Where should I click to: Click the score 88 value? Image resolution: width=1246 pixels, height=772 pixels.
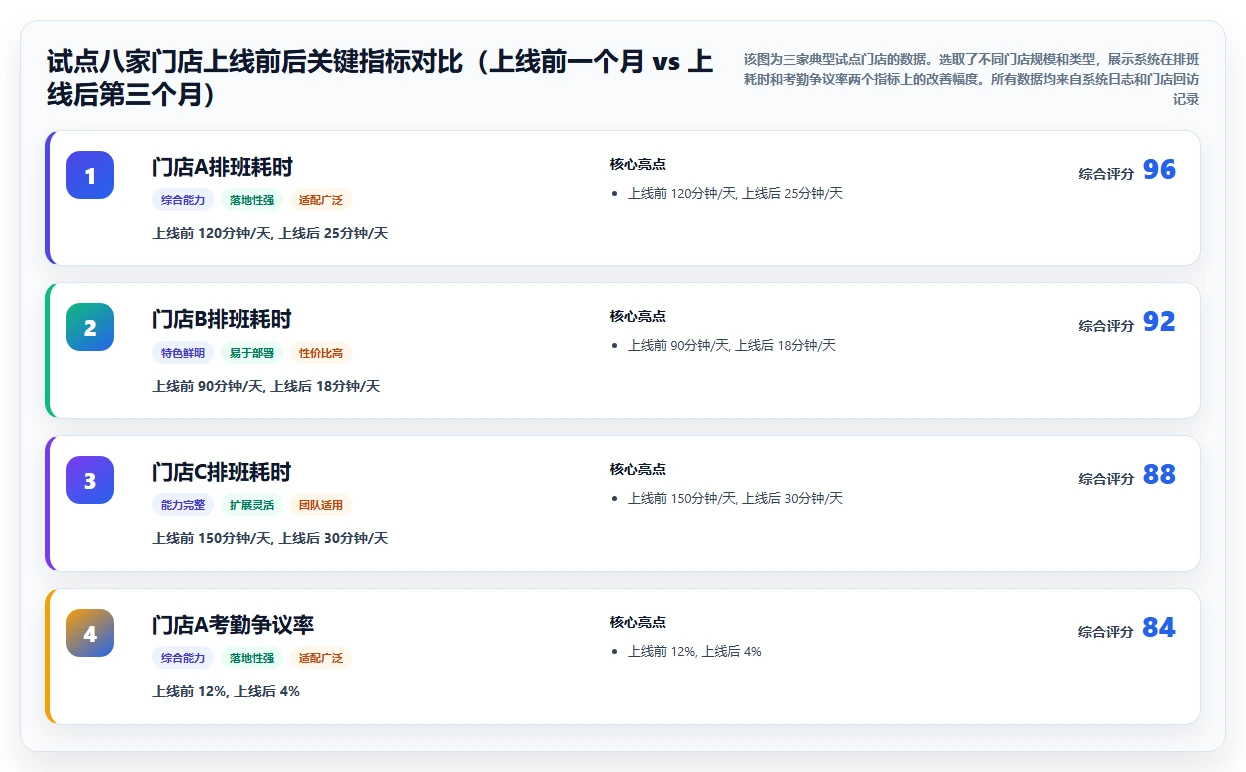(1159, 475)
